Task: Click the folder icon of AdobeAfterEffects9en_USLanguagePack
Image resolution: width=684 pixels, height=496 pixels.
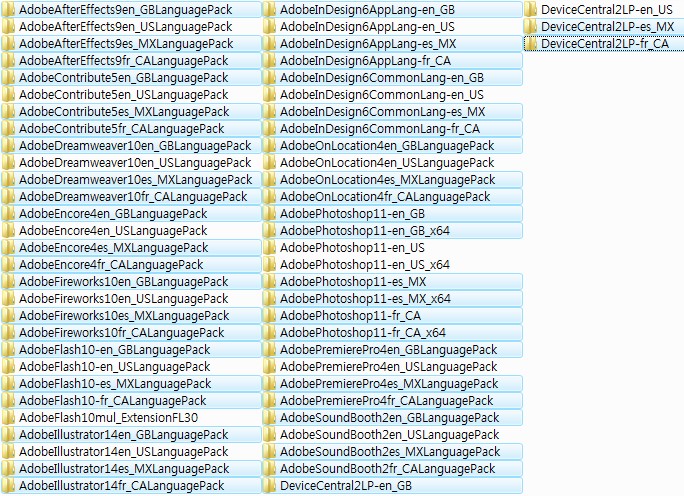Action: click(x=8, y=27)
